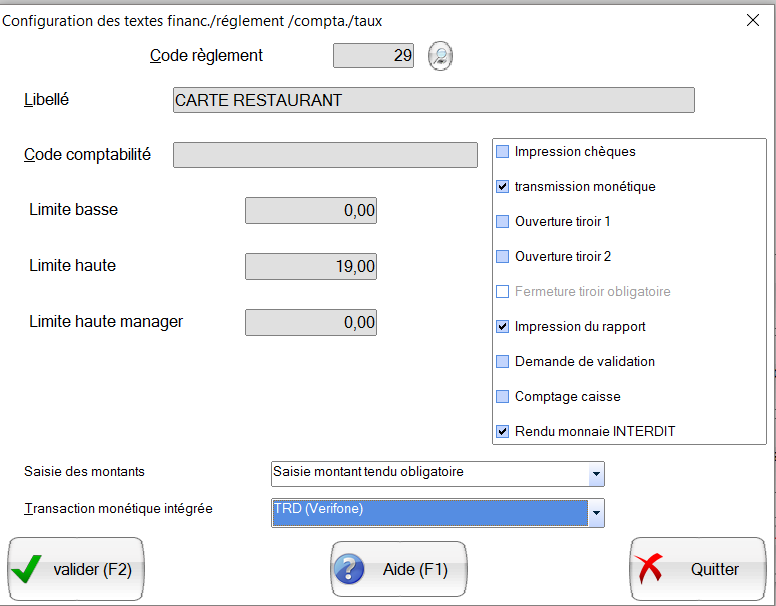Viewport: 776px width, 606px height.
Task: Enable Ouverture tiroir 2 checkbox
Action: point(503,257)
